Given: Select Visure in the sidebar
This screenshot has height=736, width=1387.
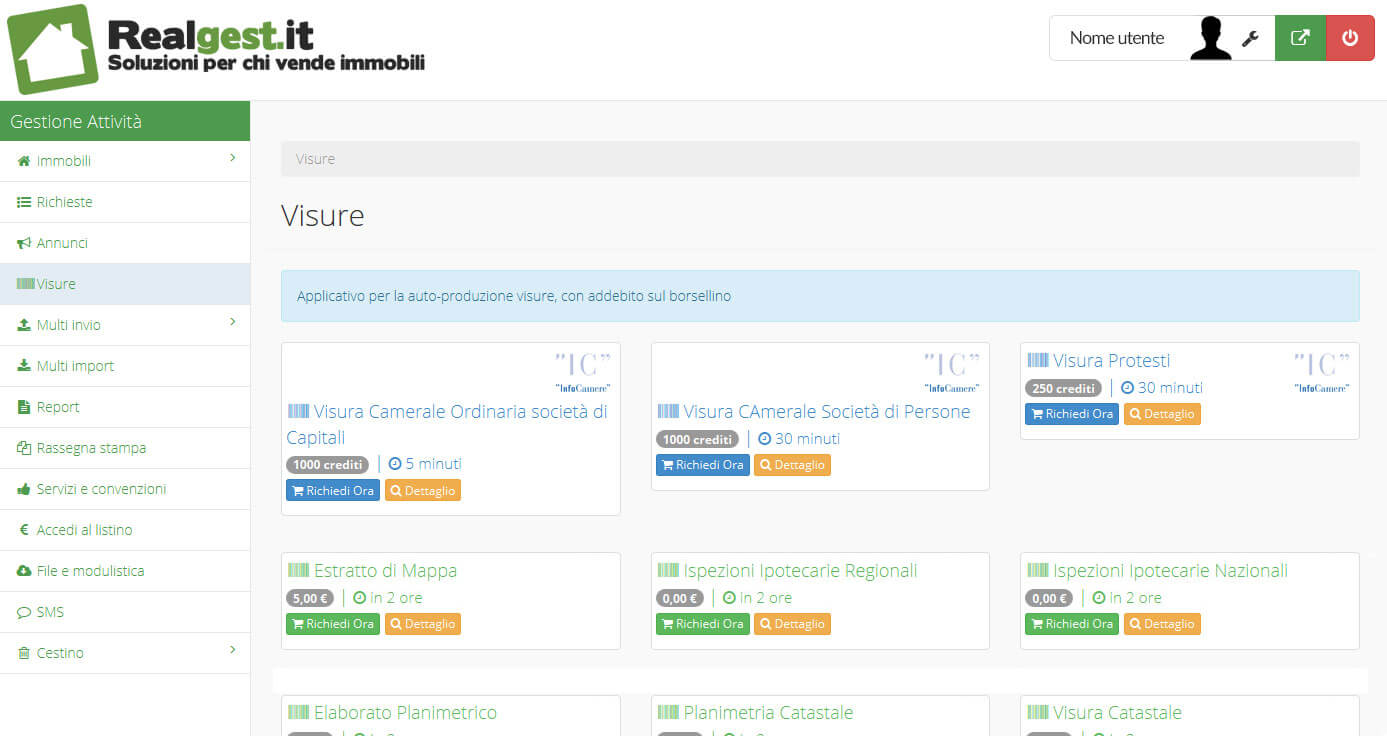Looking at the screenshot, I should click(x=125, y=284).
